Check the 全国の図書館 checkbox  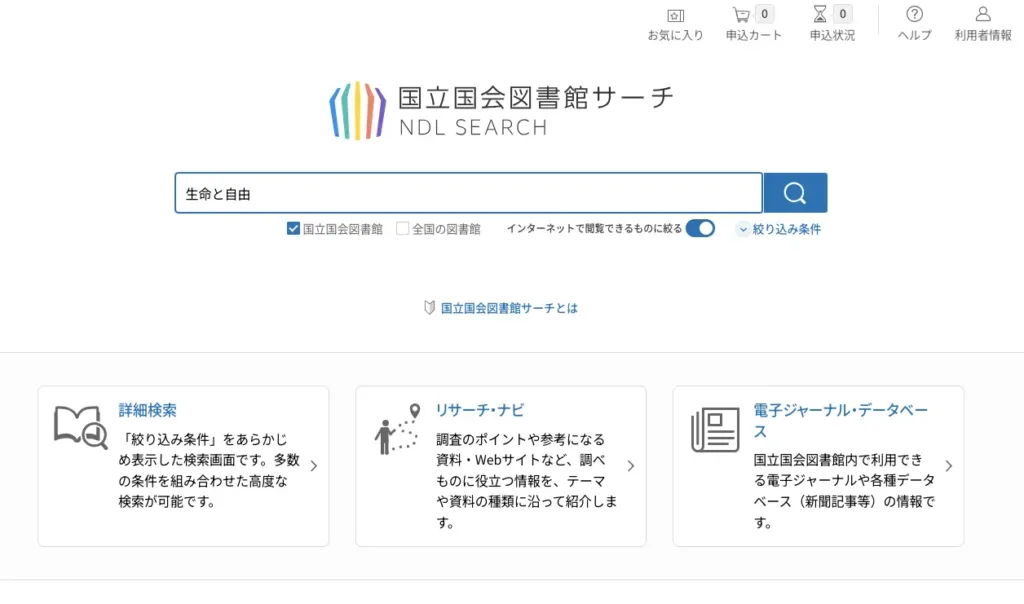pyautogui.click(x=403, y=229)
